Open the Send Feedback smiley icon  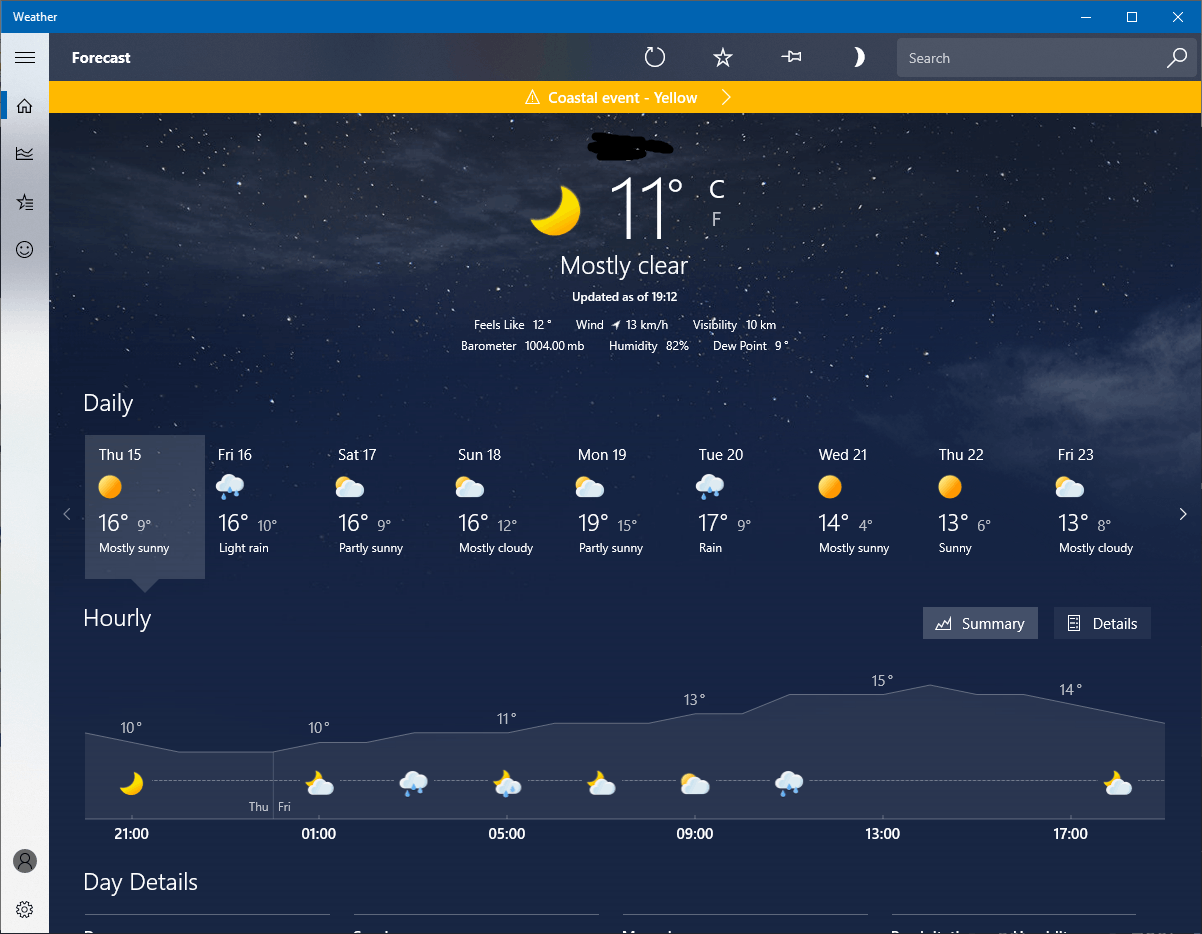(x=25, y=249)
